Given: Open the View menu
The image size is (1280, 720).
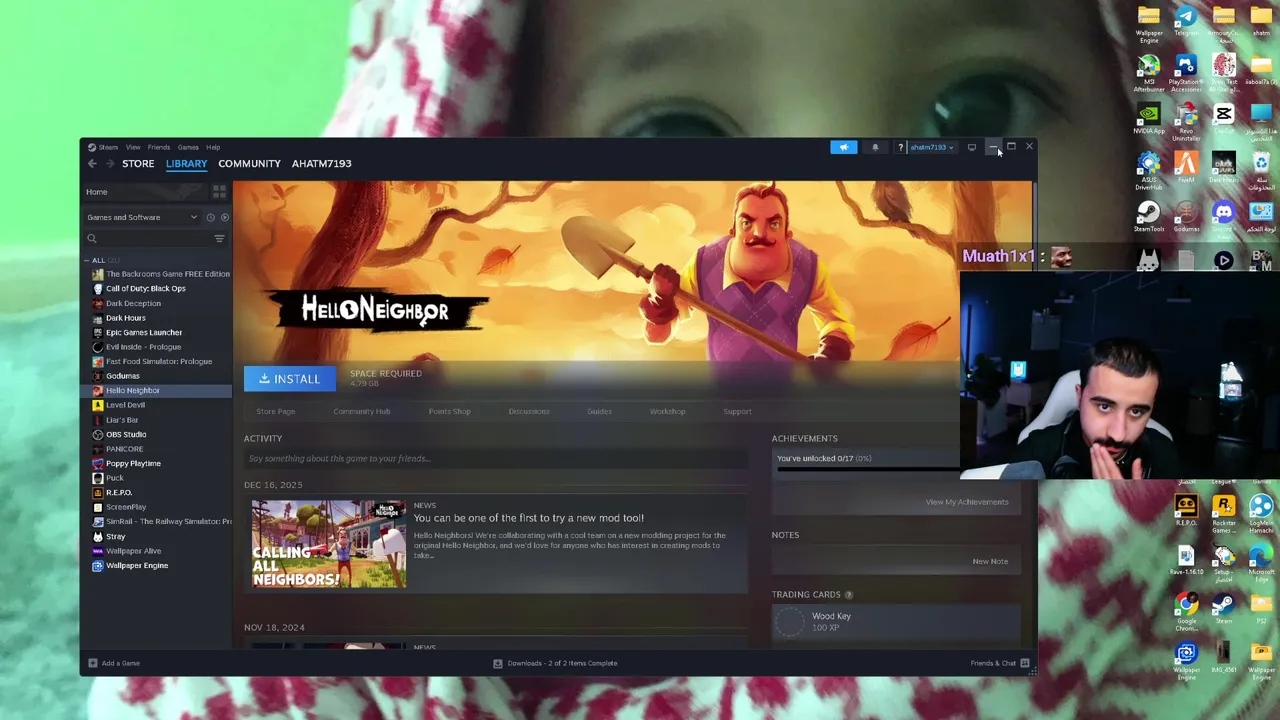Looking at the screenshot, I should 133,147.
